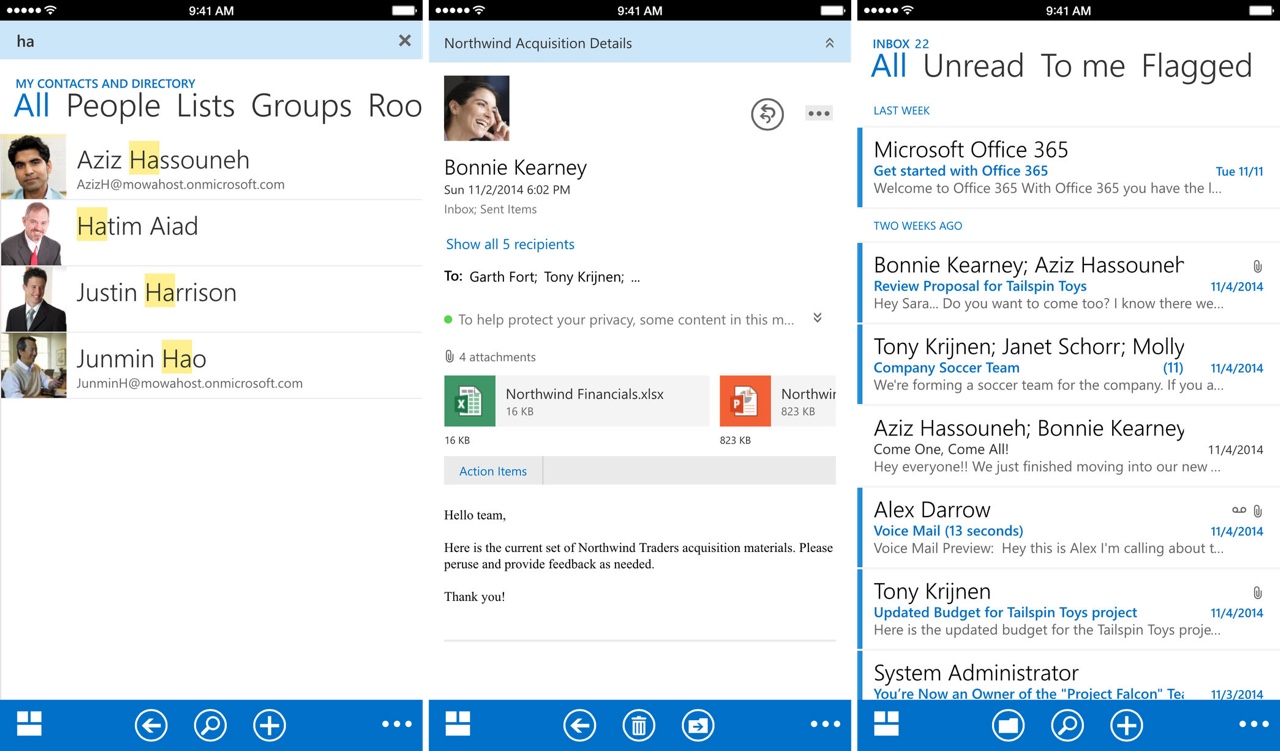Tap the plus icon in contacts screen
Screen dimensions: 1280x751
click(269, 725)
